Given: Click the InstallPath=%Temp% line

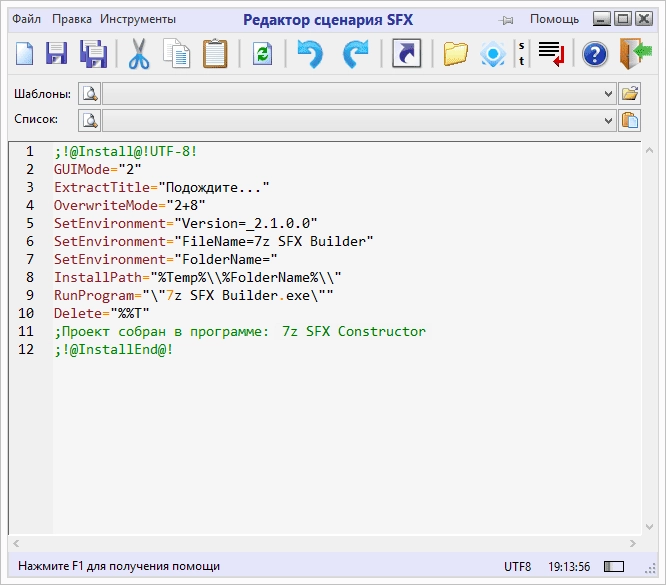Looking at the screenshot, I should (x=198, y=277).
